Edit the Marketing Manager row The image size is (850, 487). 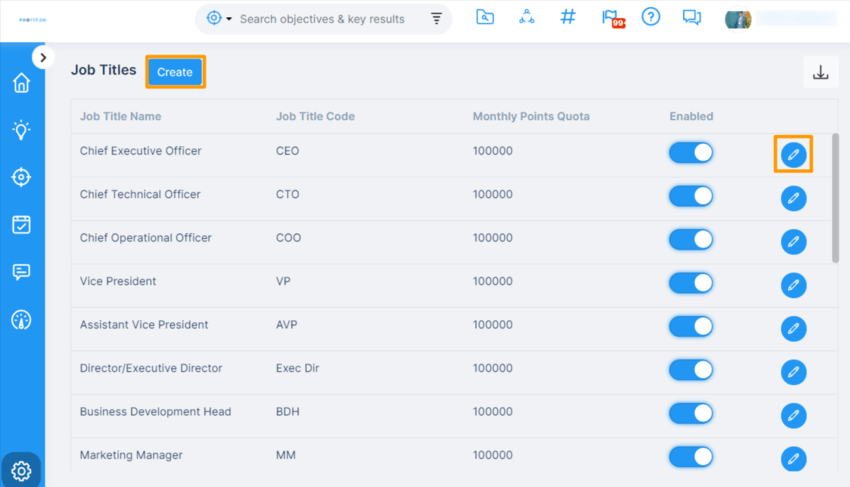point(793,459)
